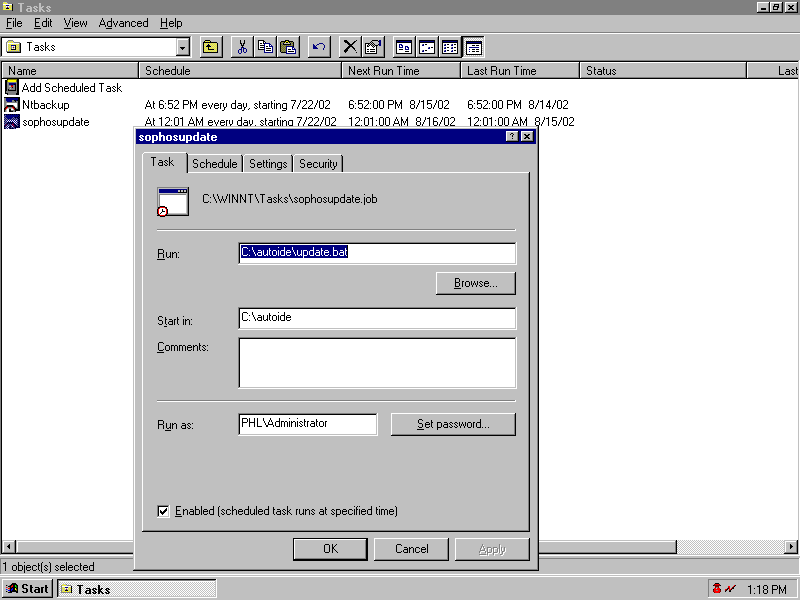Screen dimensions: 800x600
Task: Click the Undo arrow toolbar icon
Action: pos(319,47)
